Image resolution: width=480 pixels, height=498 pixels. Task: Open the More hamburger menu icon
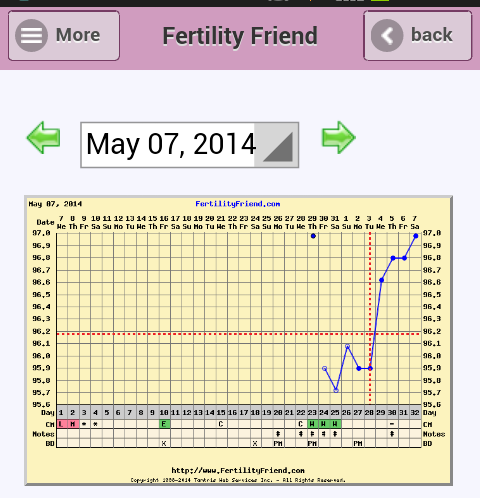[31, 35]
